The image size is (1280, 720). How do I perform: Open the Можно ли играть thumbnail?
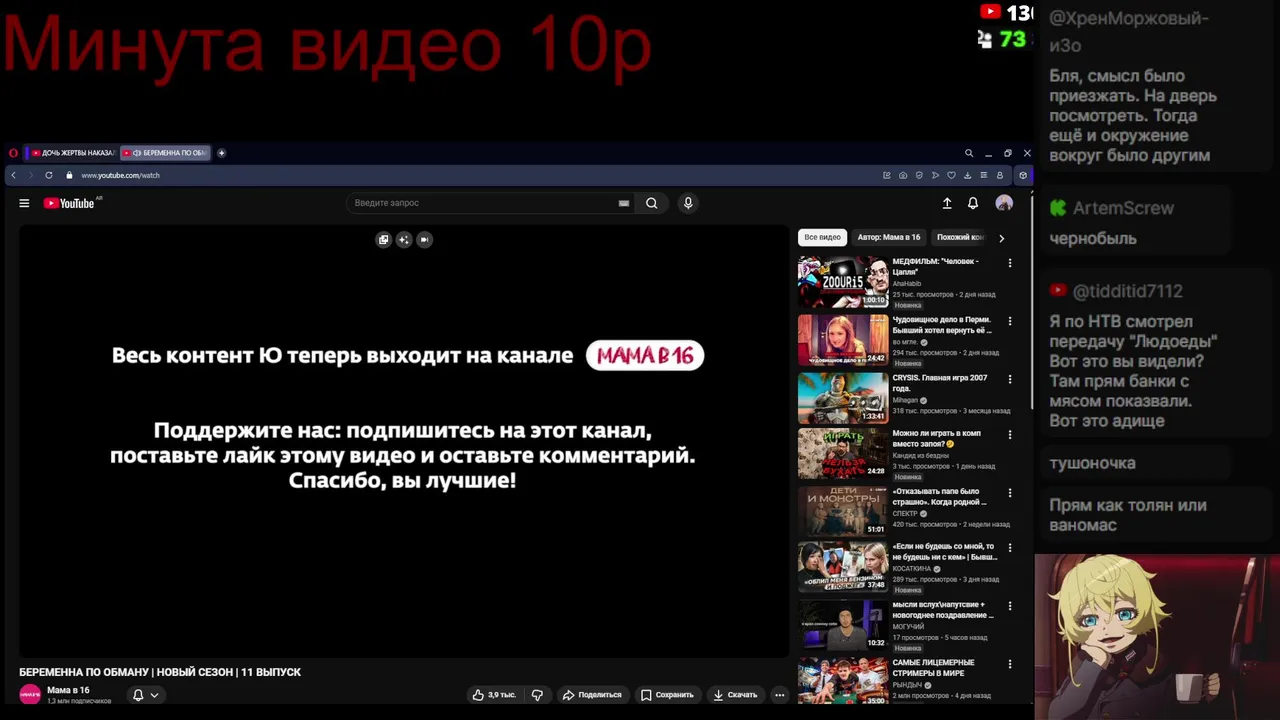click(x=842, y=453)
